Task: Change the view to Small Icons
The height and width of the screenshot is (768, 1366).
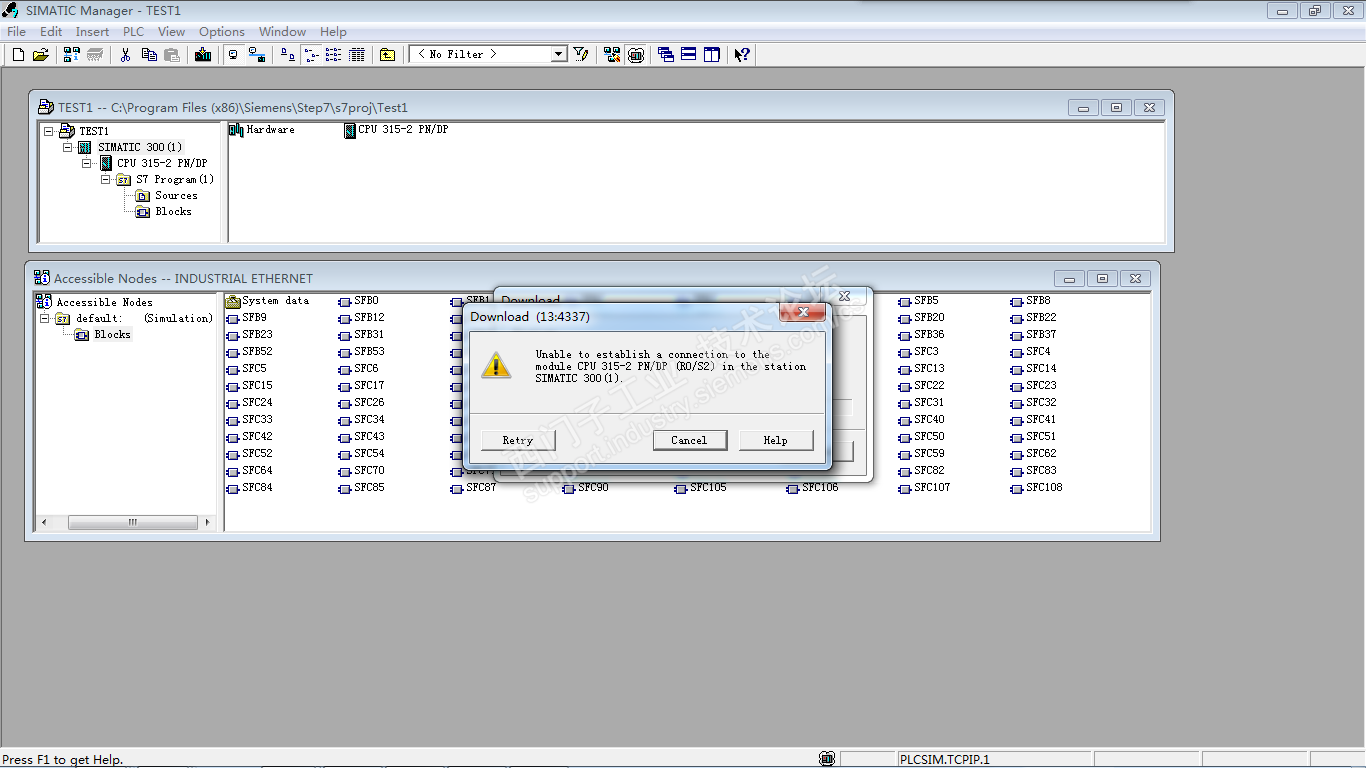Action: [x=310, y=55]
